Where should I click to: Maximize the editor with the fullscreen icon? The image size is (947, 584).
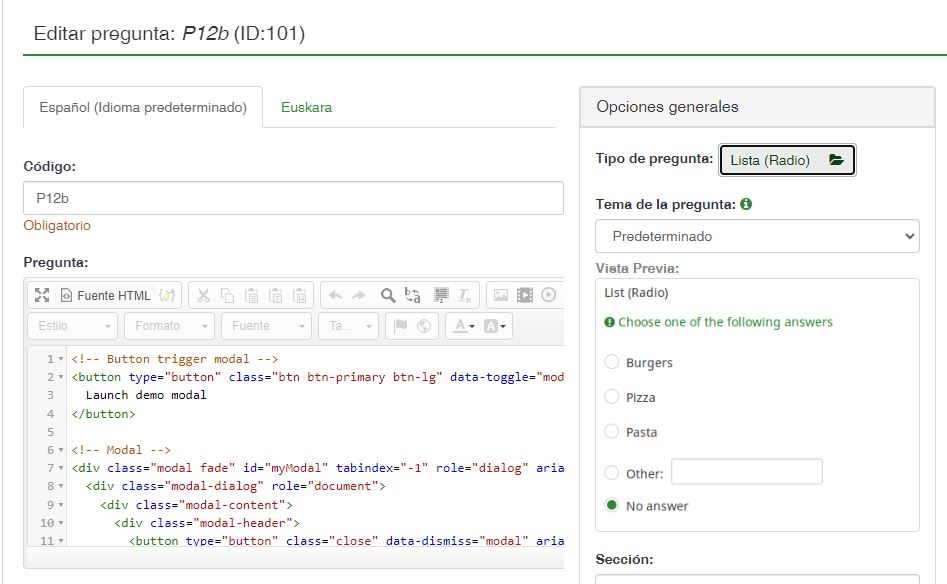[42, 295]
